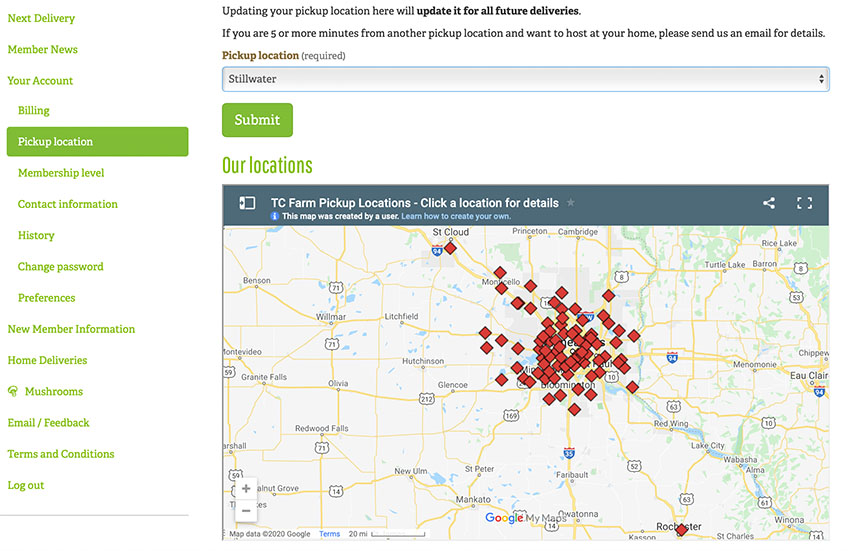Viewport: 850px width, 551px height.
Task: Open Next Delivery page
Action: point(41,18)
